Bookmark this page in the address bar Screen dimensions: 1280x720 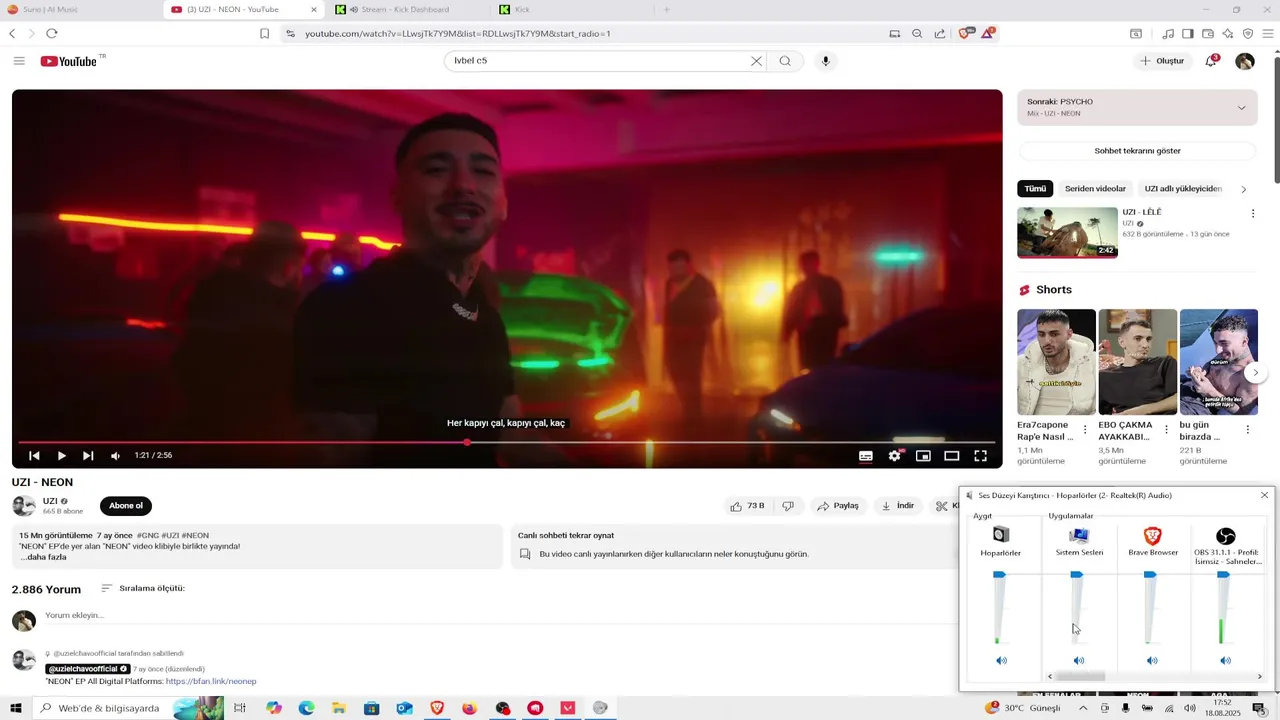coord(264,33)
